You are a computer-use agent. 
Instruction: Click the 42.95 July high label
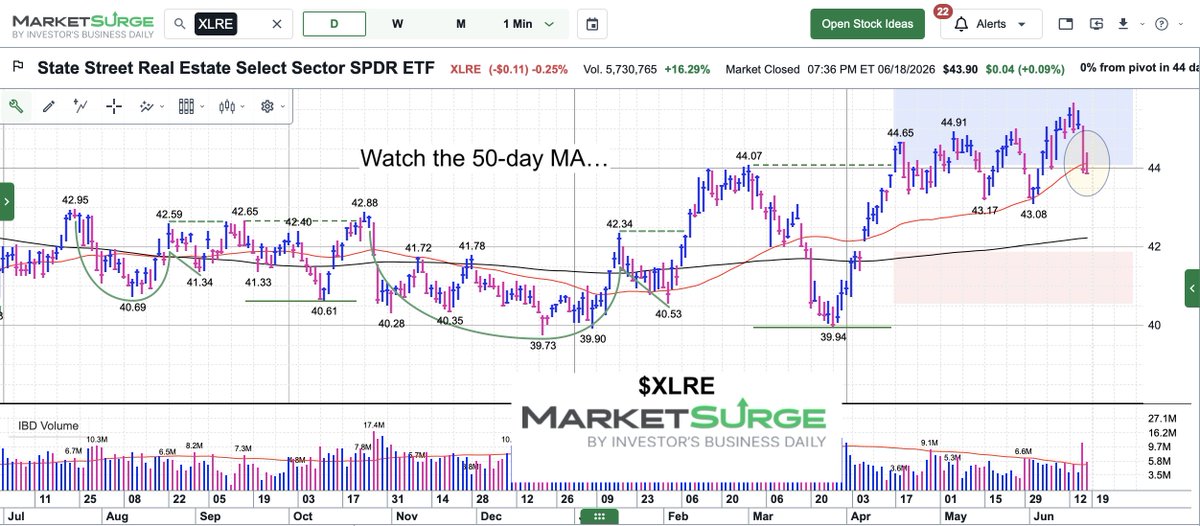76,200
